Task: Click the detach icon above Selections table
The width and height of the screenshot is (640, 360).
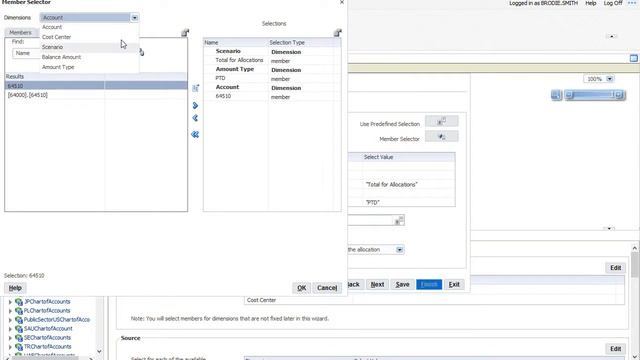Action: 338,33
